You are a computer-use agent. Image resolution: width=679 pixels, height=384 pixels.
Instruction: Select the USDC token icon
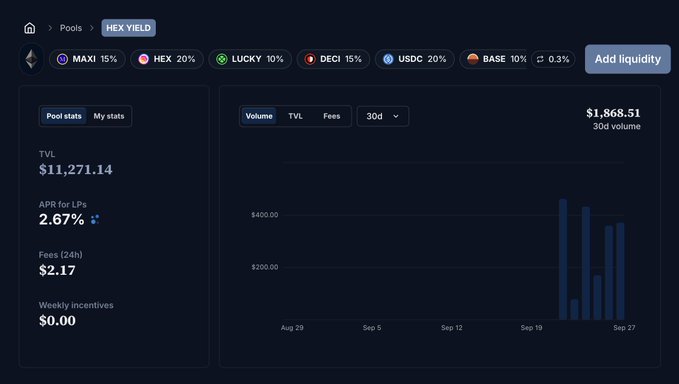[388, 59]
